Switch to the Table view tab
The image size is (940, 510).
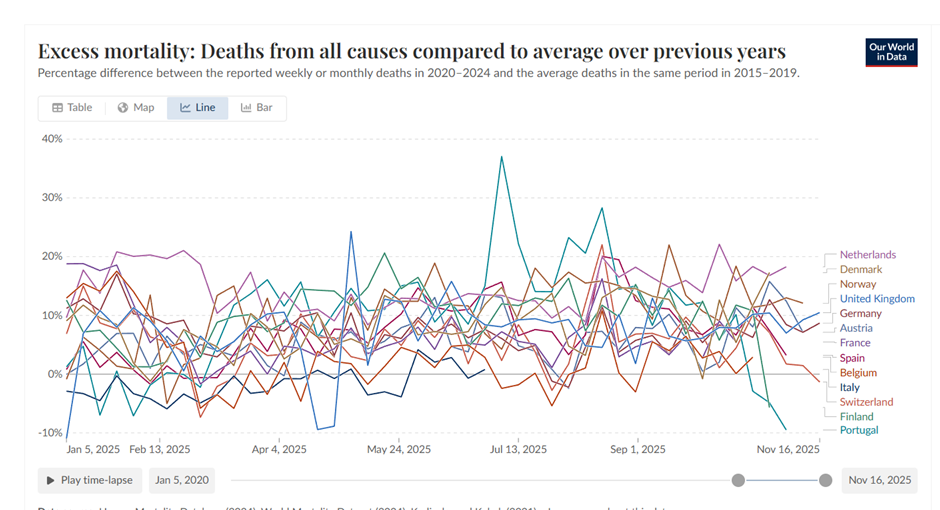(72, 108)
